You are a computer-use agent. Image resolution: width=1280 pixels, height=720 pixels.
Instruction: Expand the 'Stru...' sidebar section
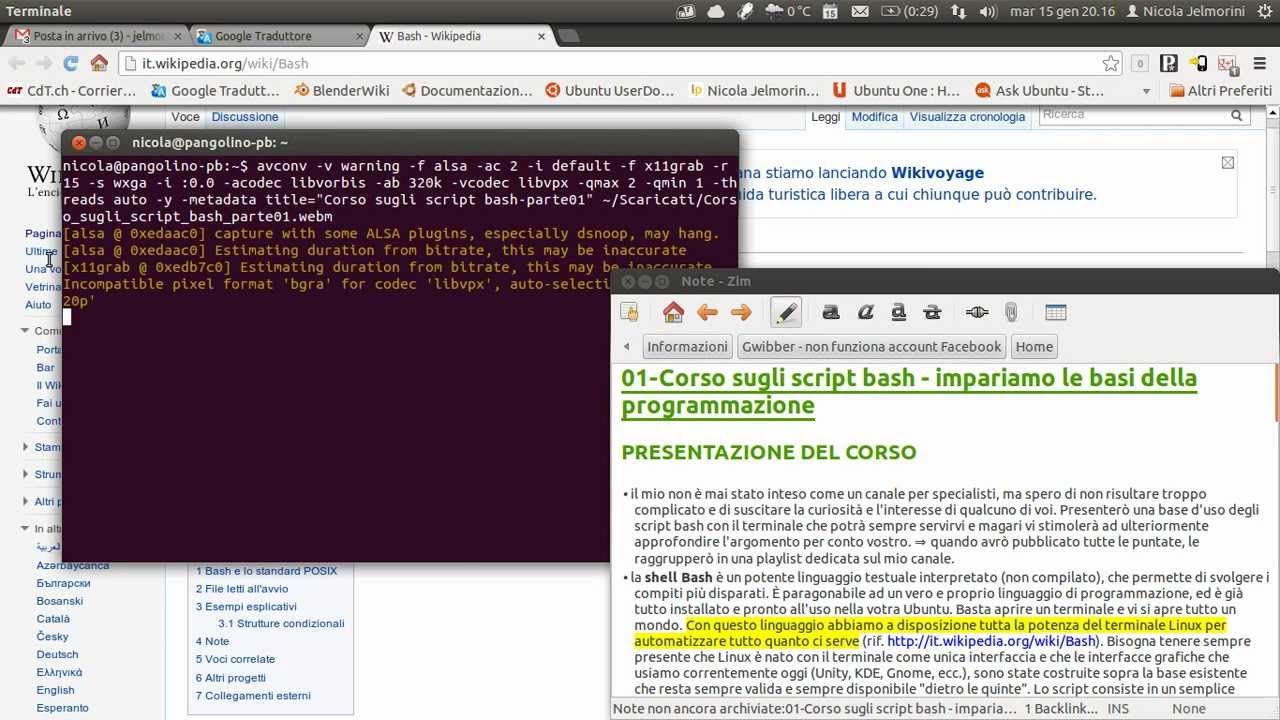point(25,475)
